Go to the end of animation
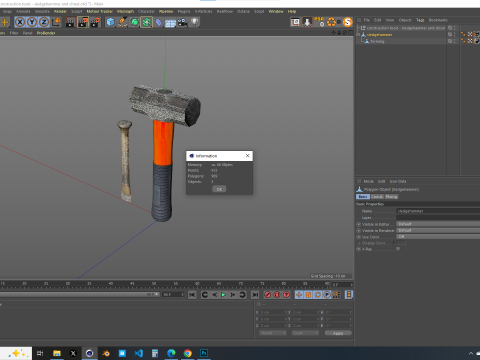Screen dimensions: 480x360 point(255,295)
